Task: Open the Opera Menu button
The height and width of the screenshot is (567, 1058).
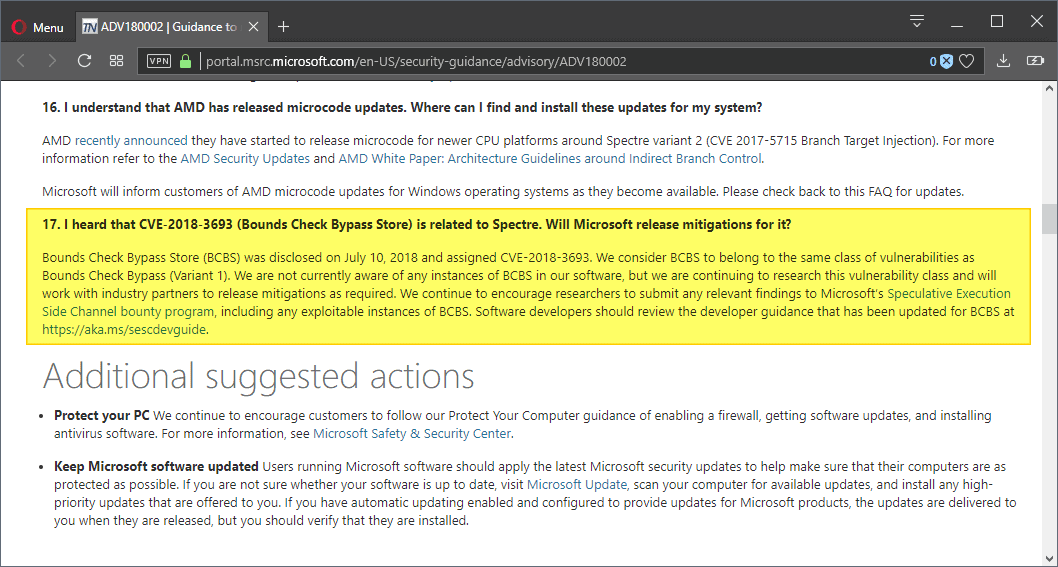Action: [x=38, y=27]
